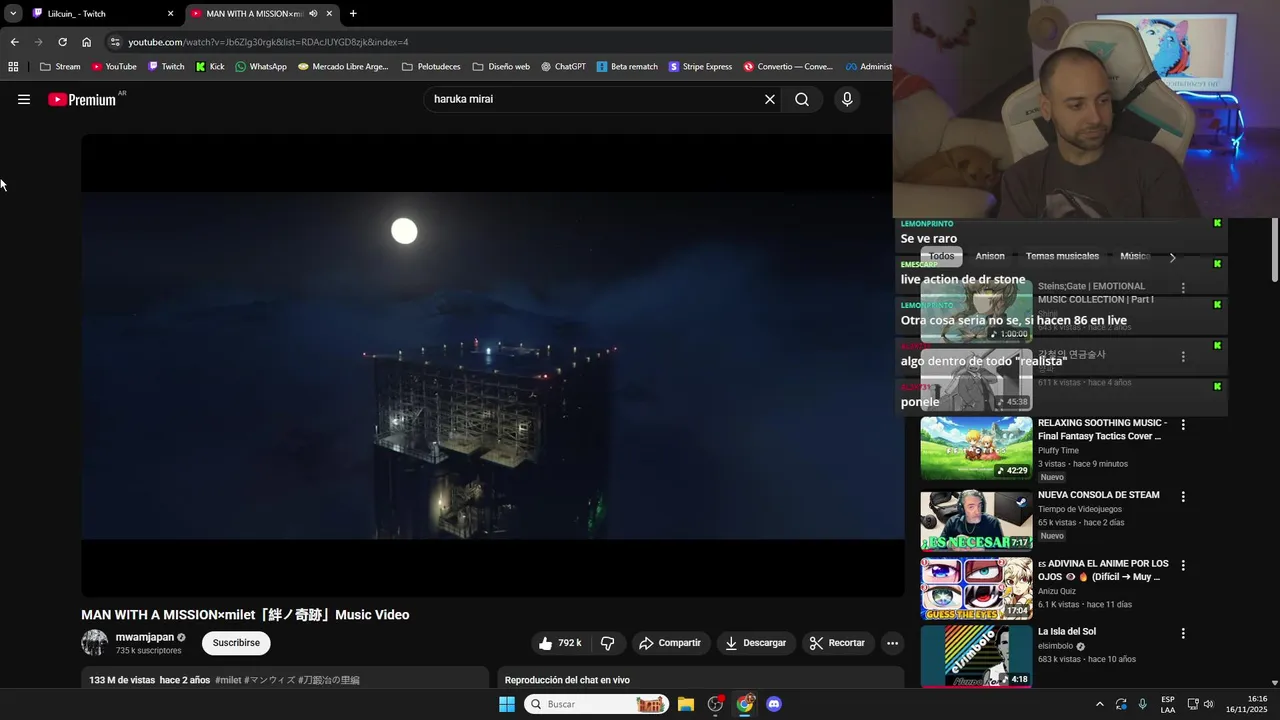The height and width of the screenshot is (720, 1280).
Task: Open mwamjapan channel avatar
Action: click(94, 643)
